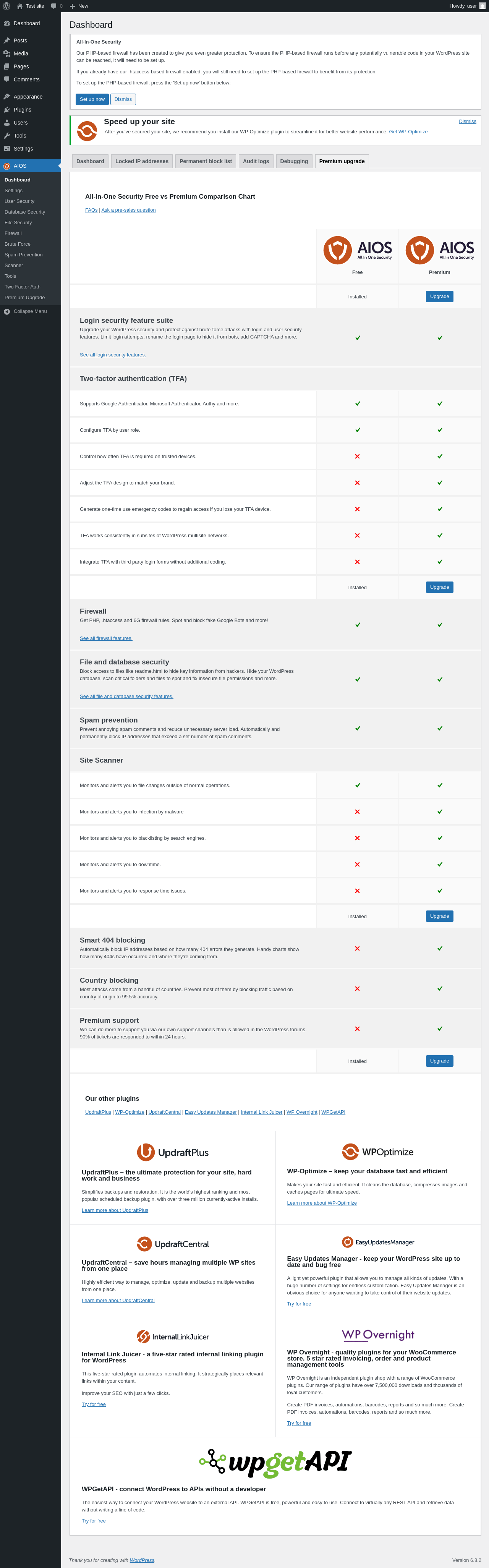The image size is (489, 1568).
Task: Open the FAQs link
Action: click(91, 210)
